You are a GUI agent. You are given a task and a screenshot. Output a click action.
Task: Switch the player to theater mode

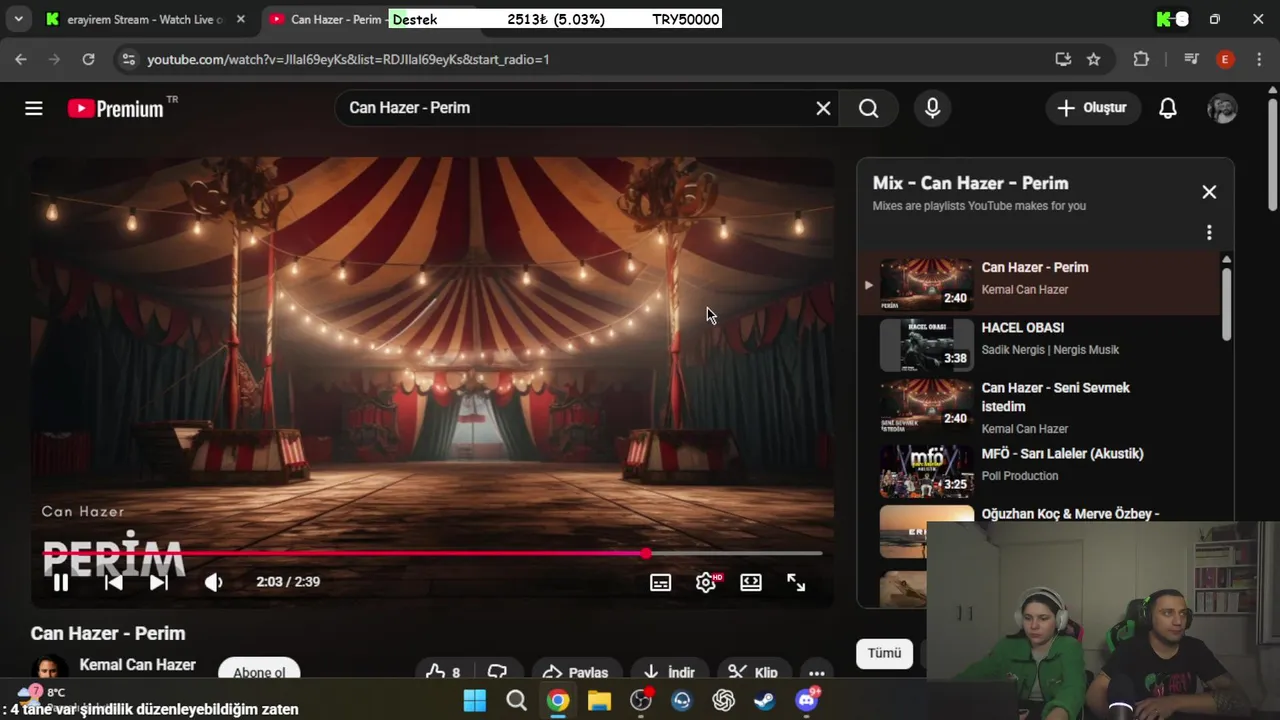(751, 582)
